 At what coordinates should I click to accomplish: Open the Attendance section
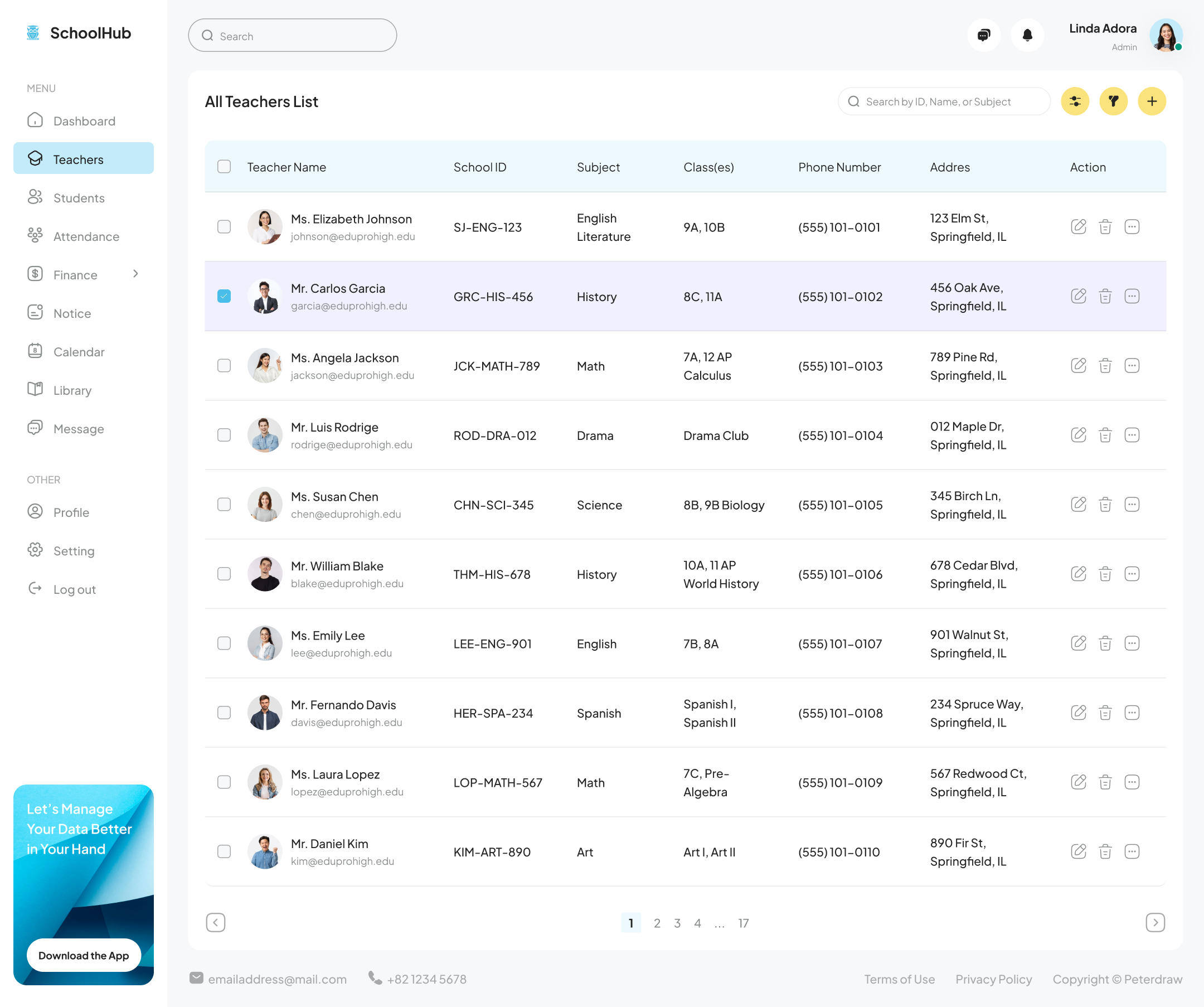(86, 236)
